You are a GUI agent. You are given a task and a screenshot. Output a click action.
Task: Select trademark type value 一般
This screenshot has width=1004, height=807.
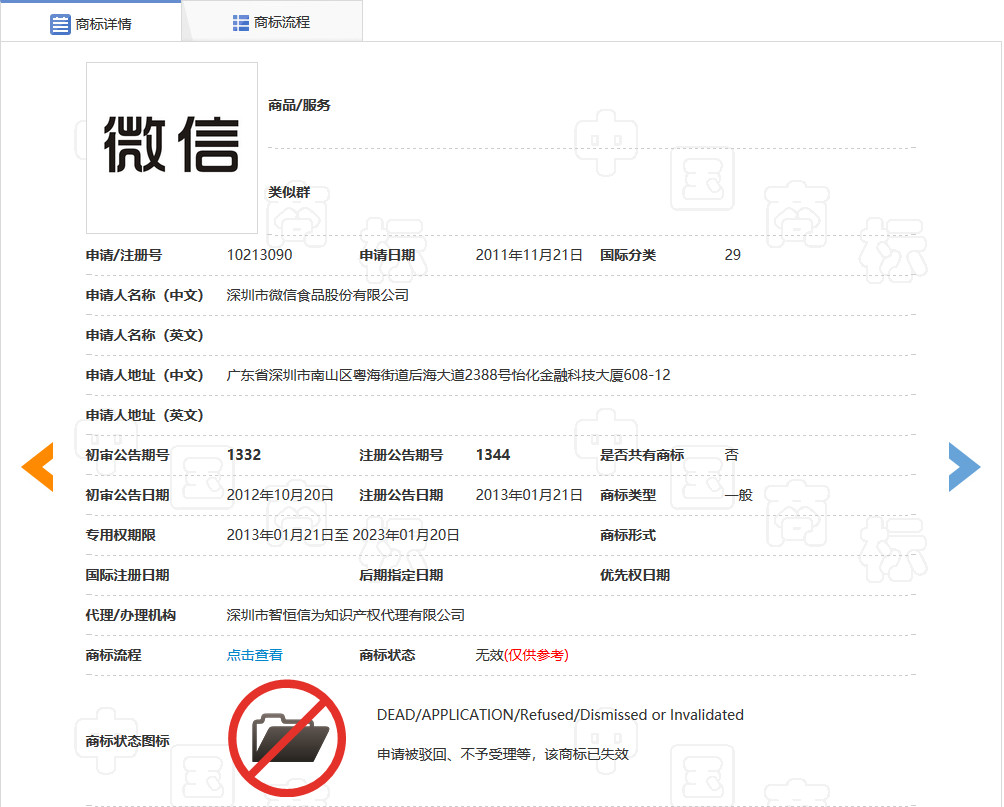[x=738, y=495]
